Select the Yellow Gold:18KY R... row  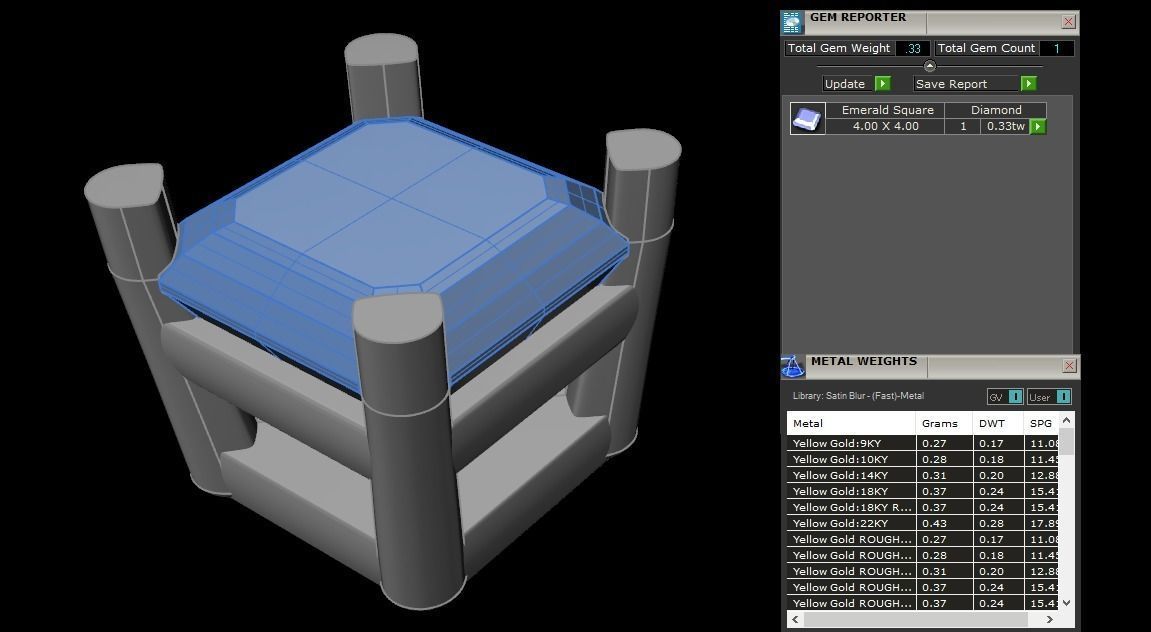[x=923, y=507]
